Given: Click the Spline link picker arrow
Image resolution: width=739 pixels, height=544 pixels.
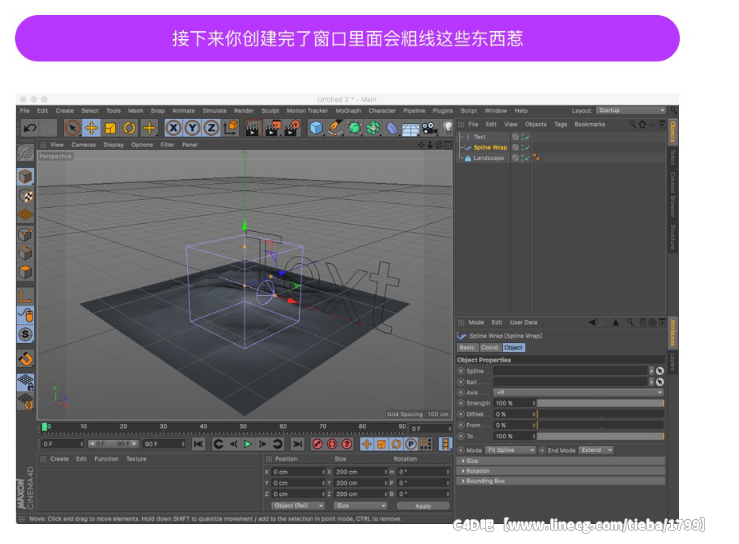Looking at the screenshot, I should [660, 371].
